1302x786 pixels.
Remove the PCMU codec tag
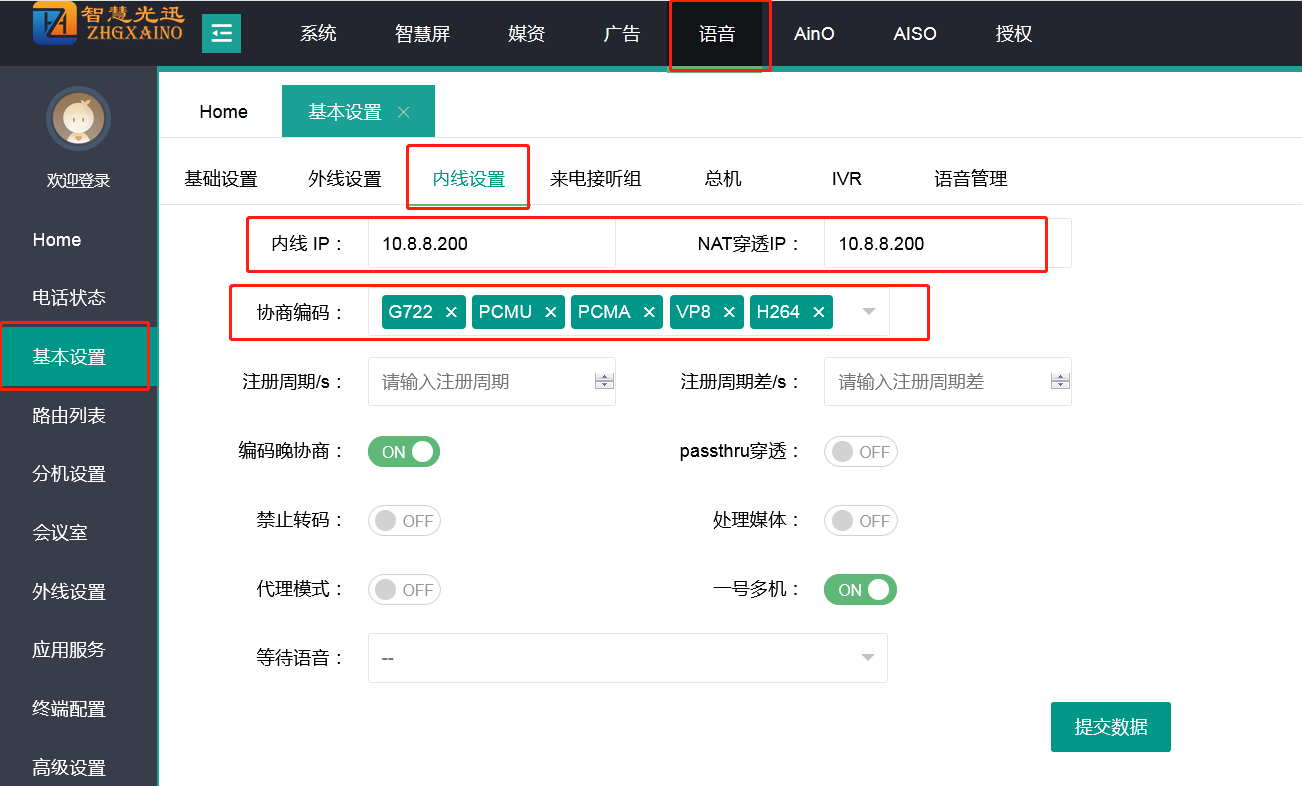tap(550, 312)
